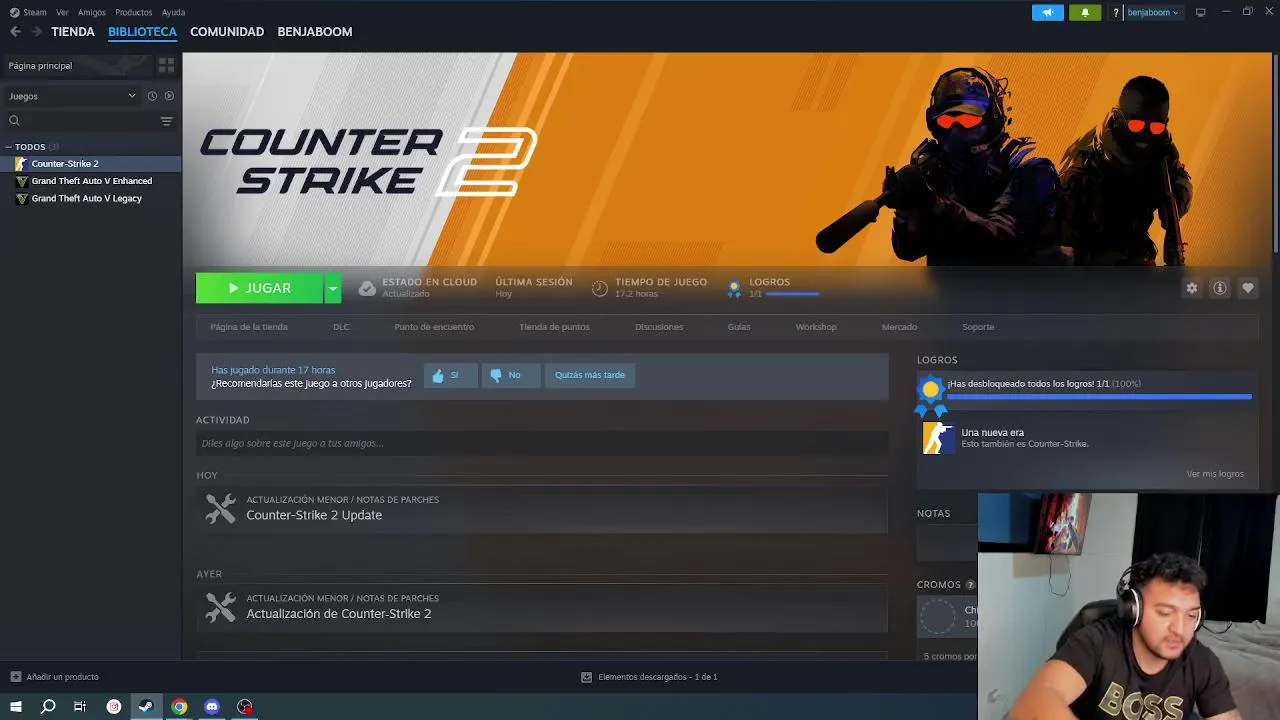Image resolution: width=1280 pixels, height=720 pixels.
Task: Click the question mark help icon
Action: pyautogui.click(x=1116, y=13)
